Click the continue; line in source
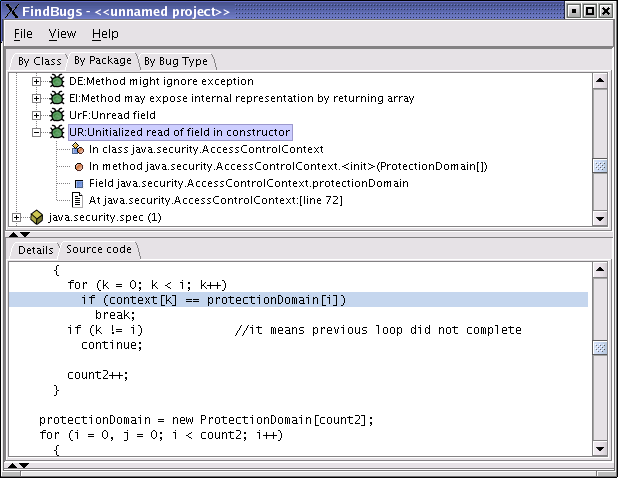Viewport: 618px width, 478px height. 112,345
